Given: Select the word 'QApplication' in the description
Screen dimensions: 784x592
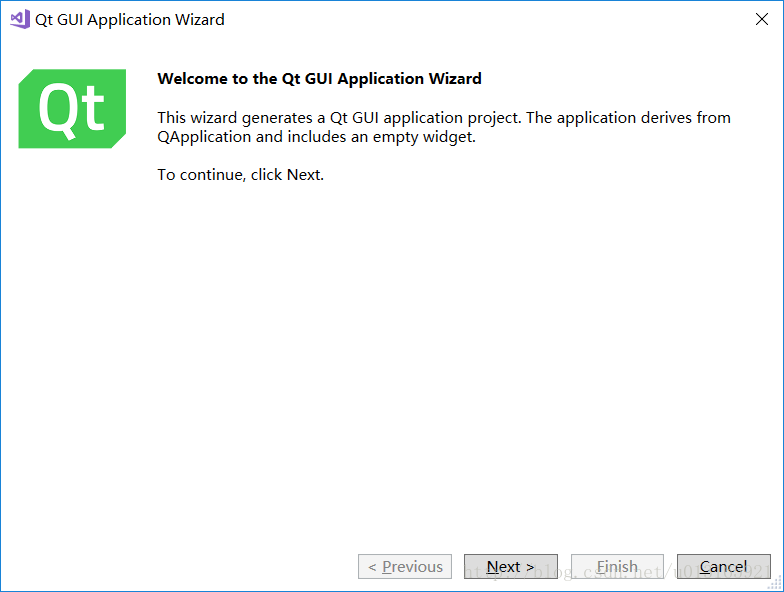Looking at the screenshot, I should (204, 137).
